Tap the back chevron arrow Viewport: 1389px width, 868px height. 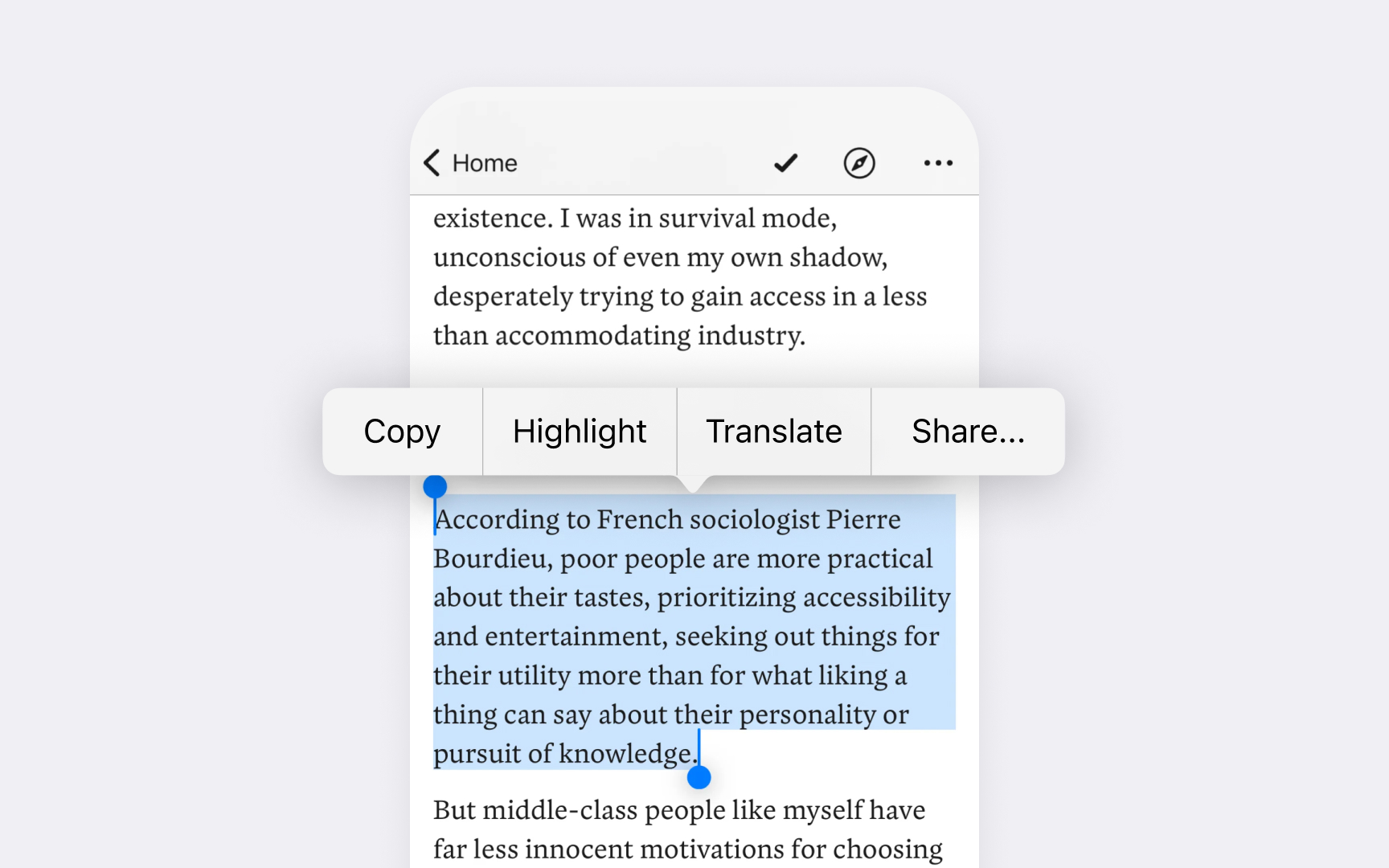point(432,162)
